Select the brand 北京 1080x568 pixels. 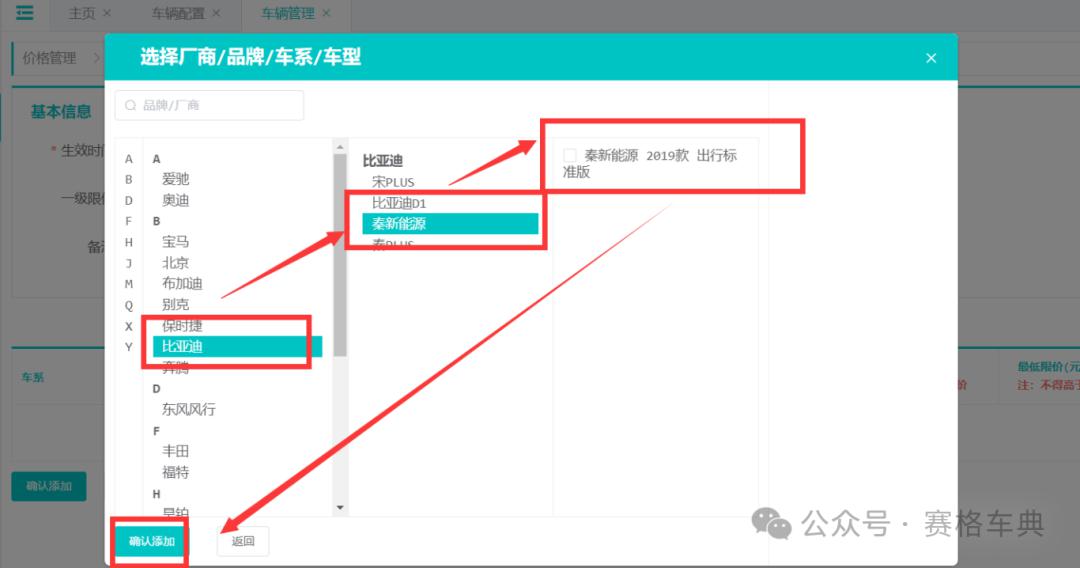click(176, 263)
